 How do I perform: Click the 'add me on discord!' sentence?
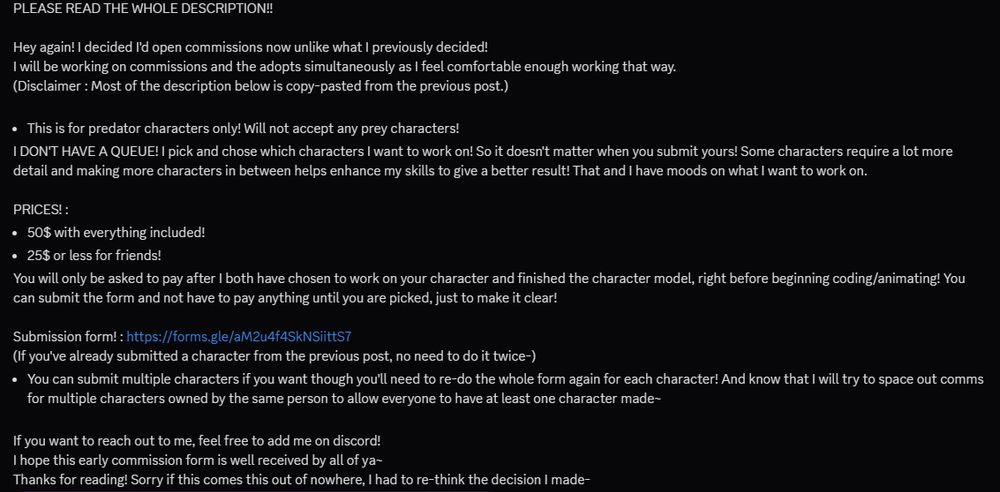coord(197,440)
